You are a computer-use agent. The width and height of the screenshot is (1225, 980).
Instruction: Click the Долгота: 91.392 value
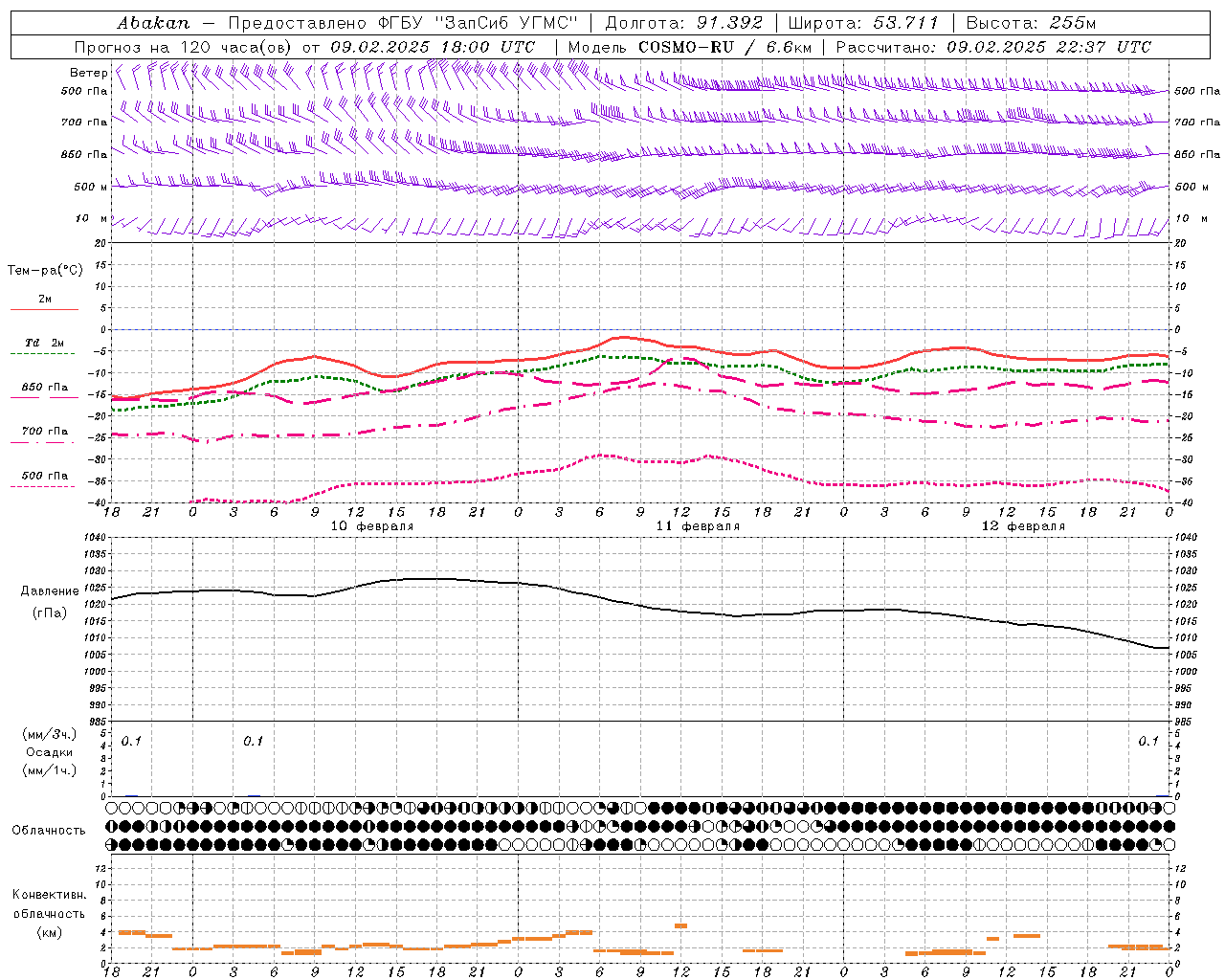pyautogui.click(x=684, y=22)
